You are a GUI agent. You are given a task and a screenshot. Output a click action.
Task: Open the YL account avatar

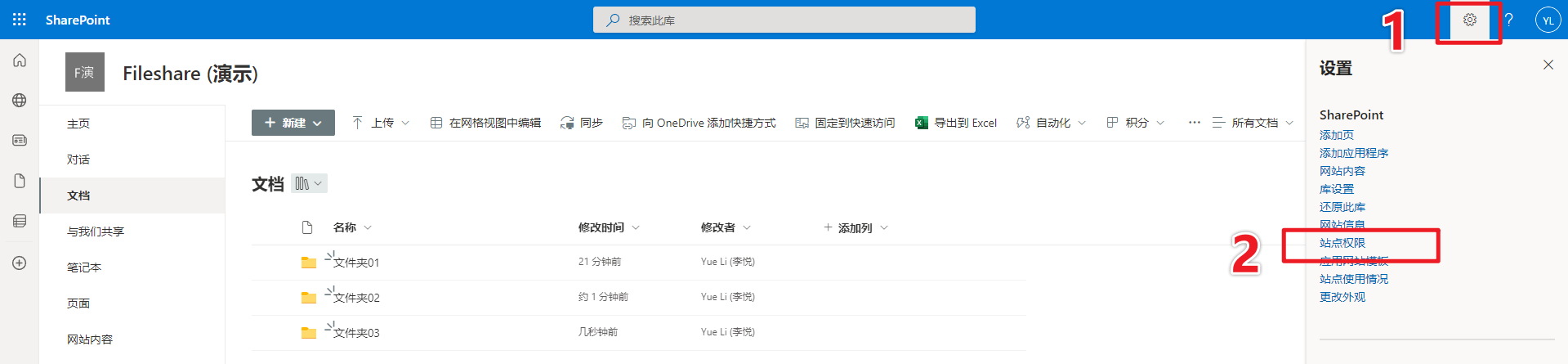coord(1548,20)
